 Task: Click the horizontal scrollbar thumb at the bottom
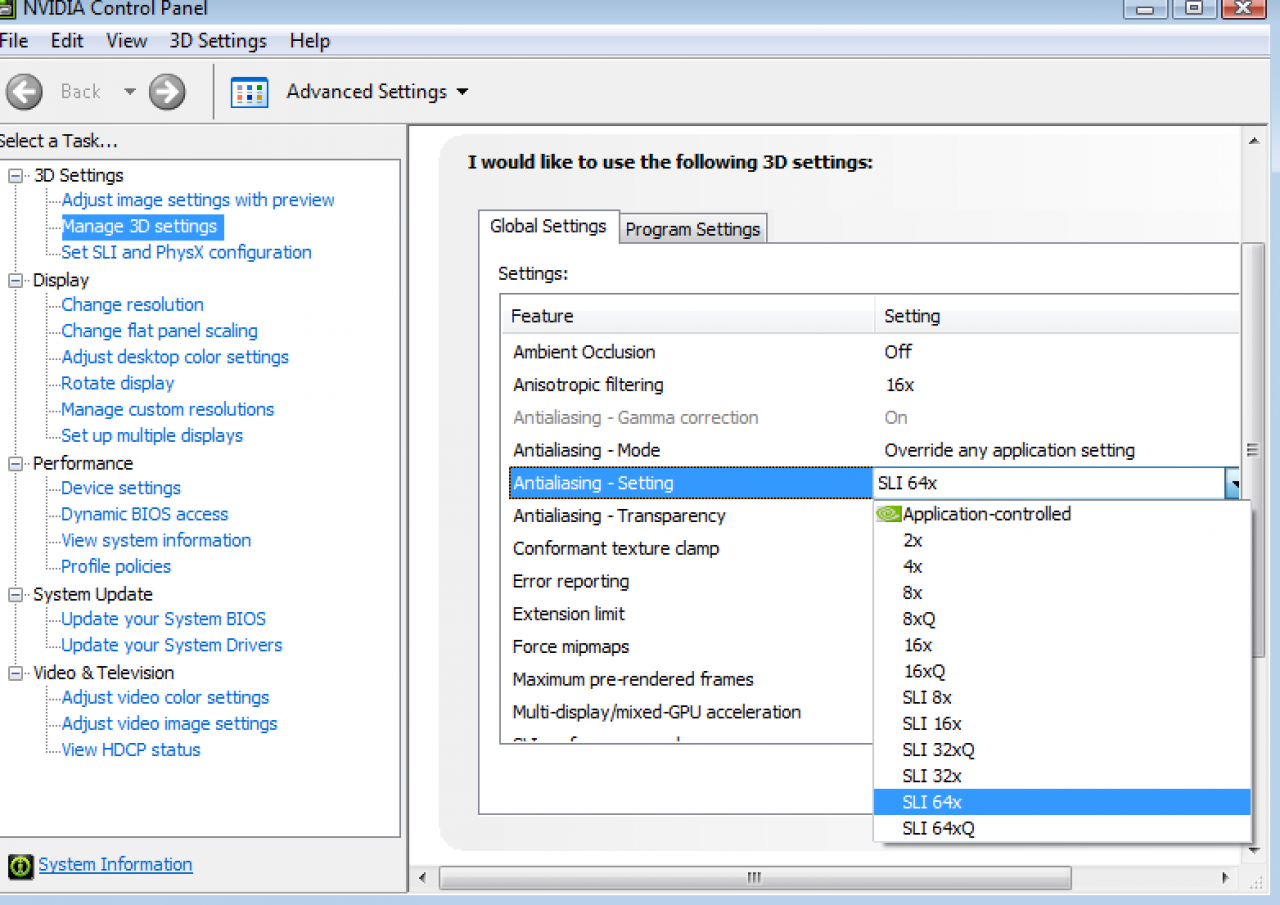pyautogui.click(x=755, y=879)
